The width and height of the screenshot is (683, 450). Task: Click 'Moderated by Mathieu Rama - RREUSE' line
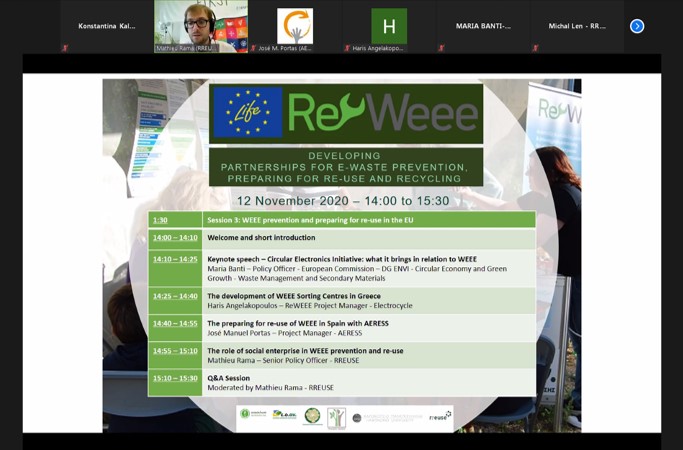coord(270,388)
